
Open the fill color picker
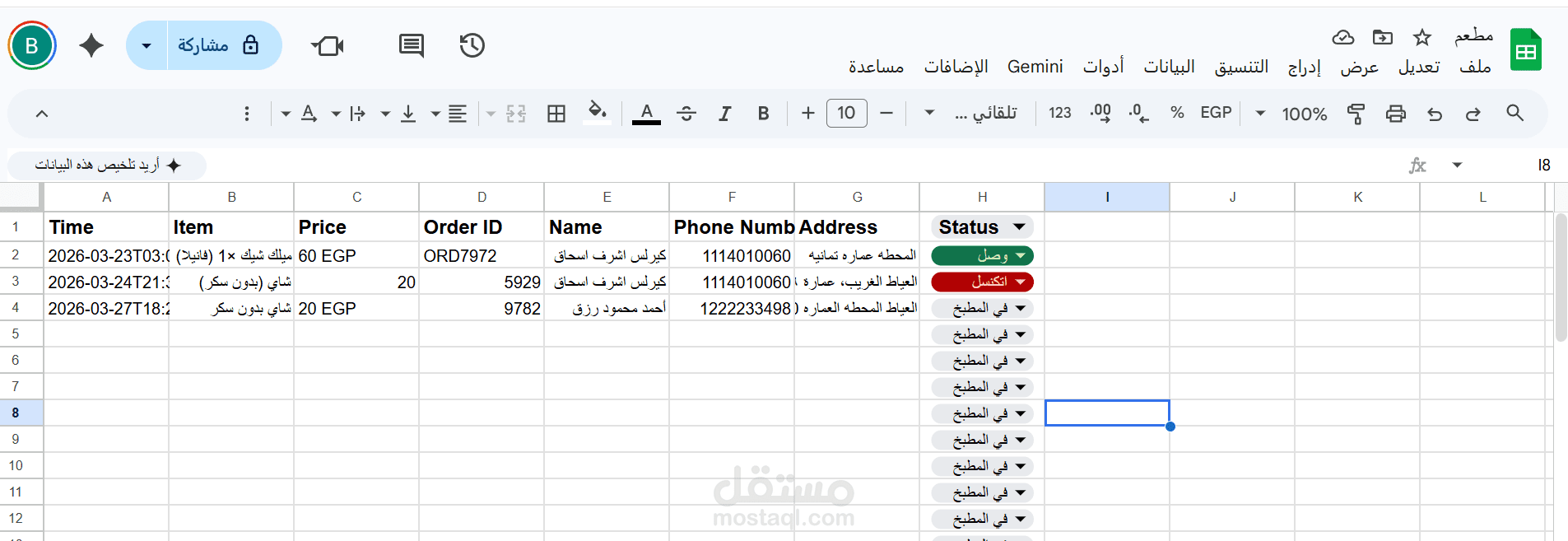[x=598, y=112]
